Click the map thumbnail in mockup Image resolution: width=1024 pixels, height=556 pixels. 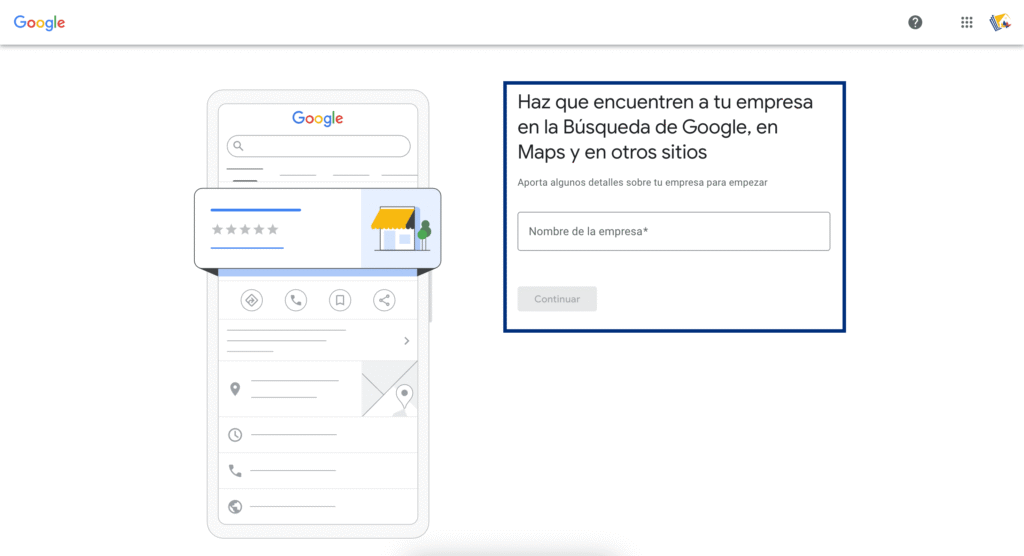point(389,388)
